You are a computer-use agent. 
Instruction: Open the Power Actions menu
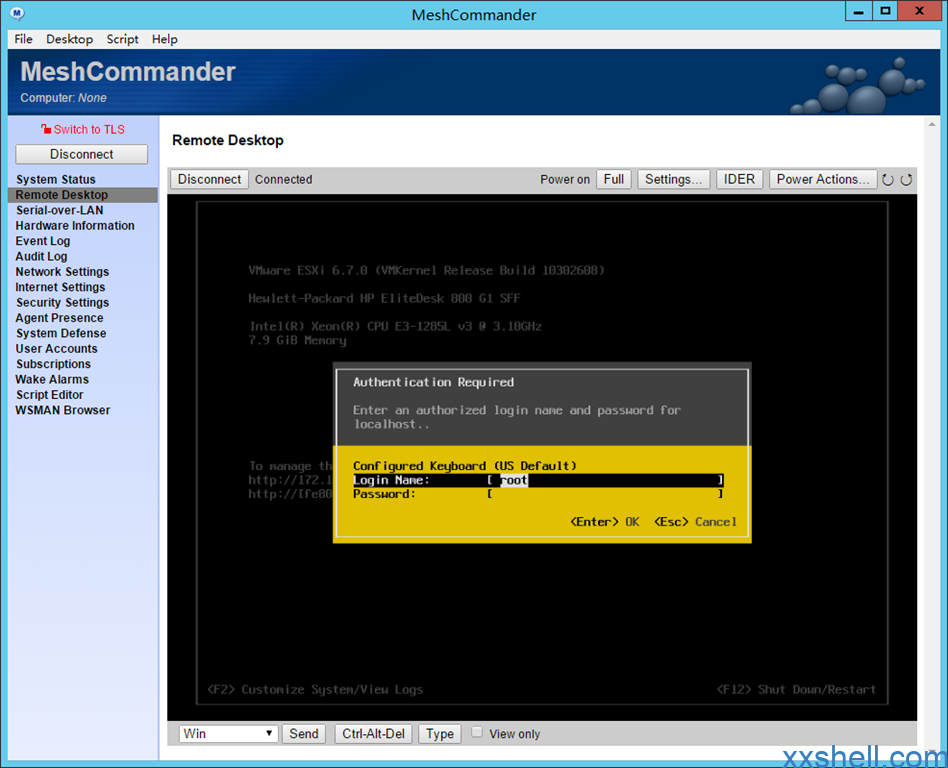tap(823, 180)
